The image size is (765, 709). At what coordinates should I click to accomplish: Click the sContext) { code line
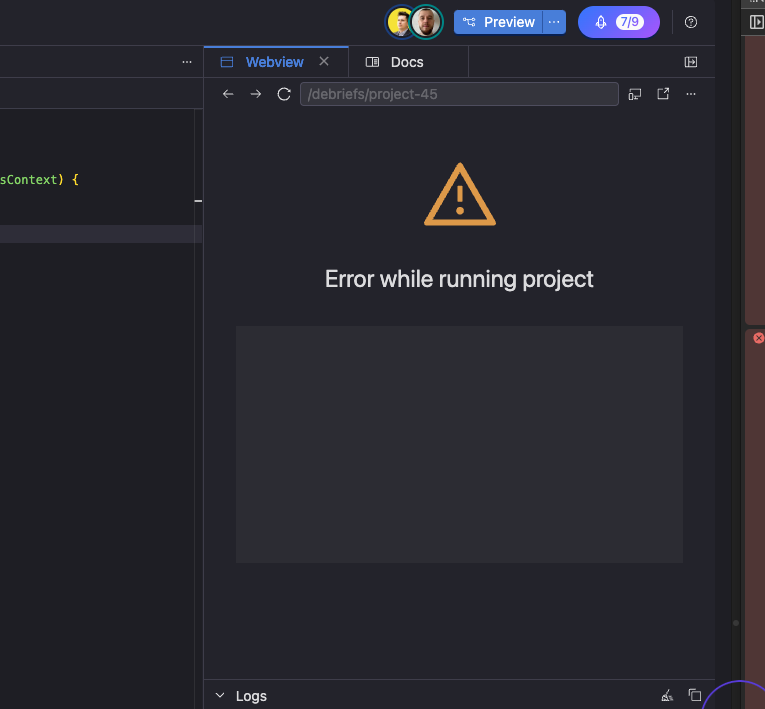[x=39, y=180]
